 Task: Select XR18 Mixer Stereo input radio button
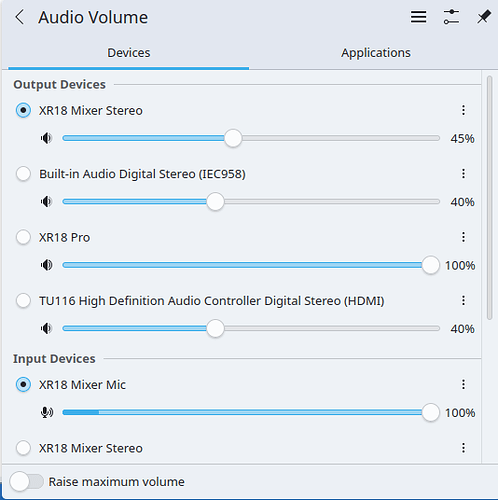tap(23, 448)
